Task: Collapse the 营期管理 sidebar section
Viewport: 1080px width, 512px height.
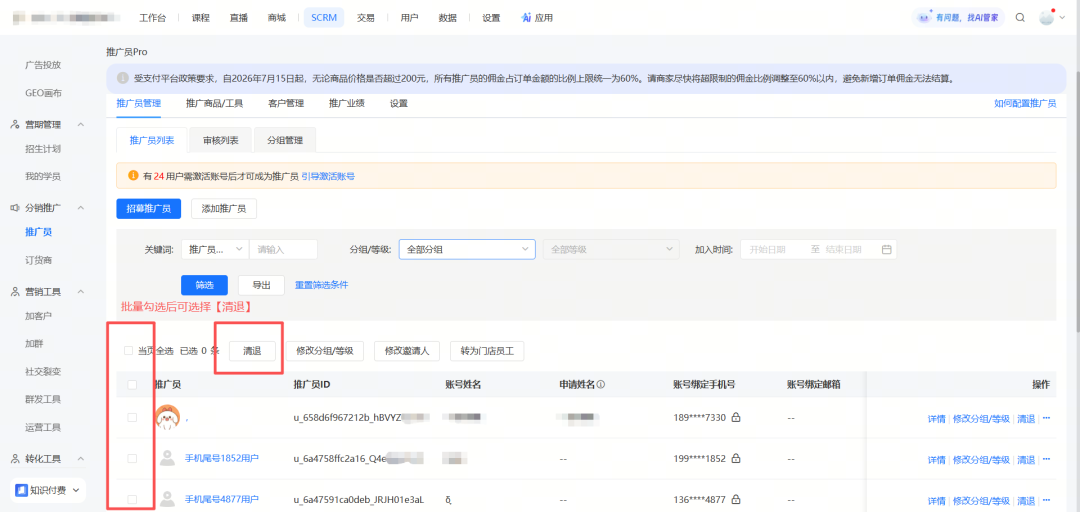Action: (81, 125)
